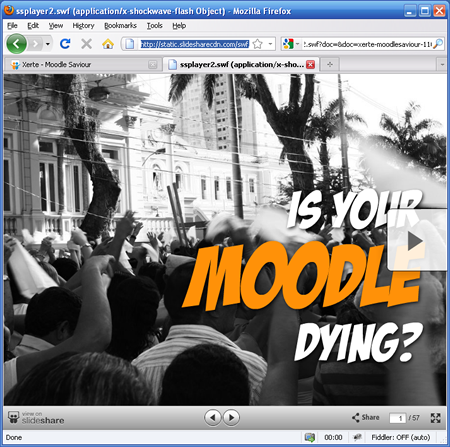Minimize the Firefox window
The width and height of the screenshot is (450, 447).
point(410,11)
